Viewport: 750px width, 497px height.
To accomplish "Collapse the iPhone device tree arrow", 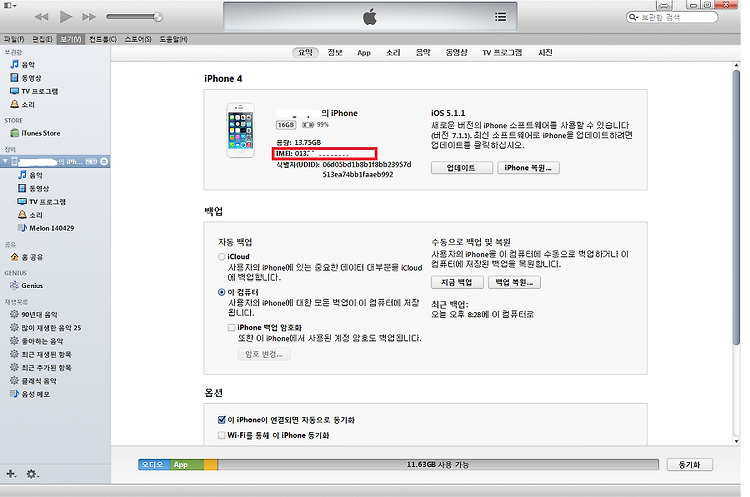I will (5, 162).
